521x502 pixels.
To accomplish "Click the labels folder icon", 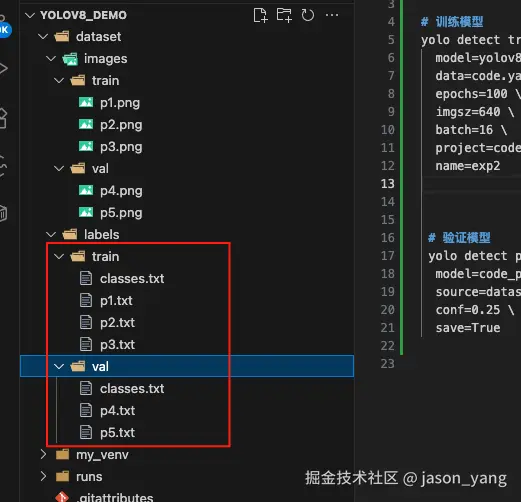I will click(x=70, y=234).
